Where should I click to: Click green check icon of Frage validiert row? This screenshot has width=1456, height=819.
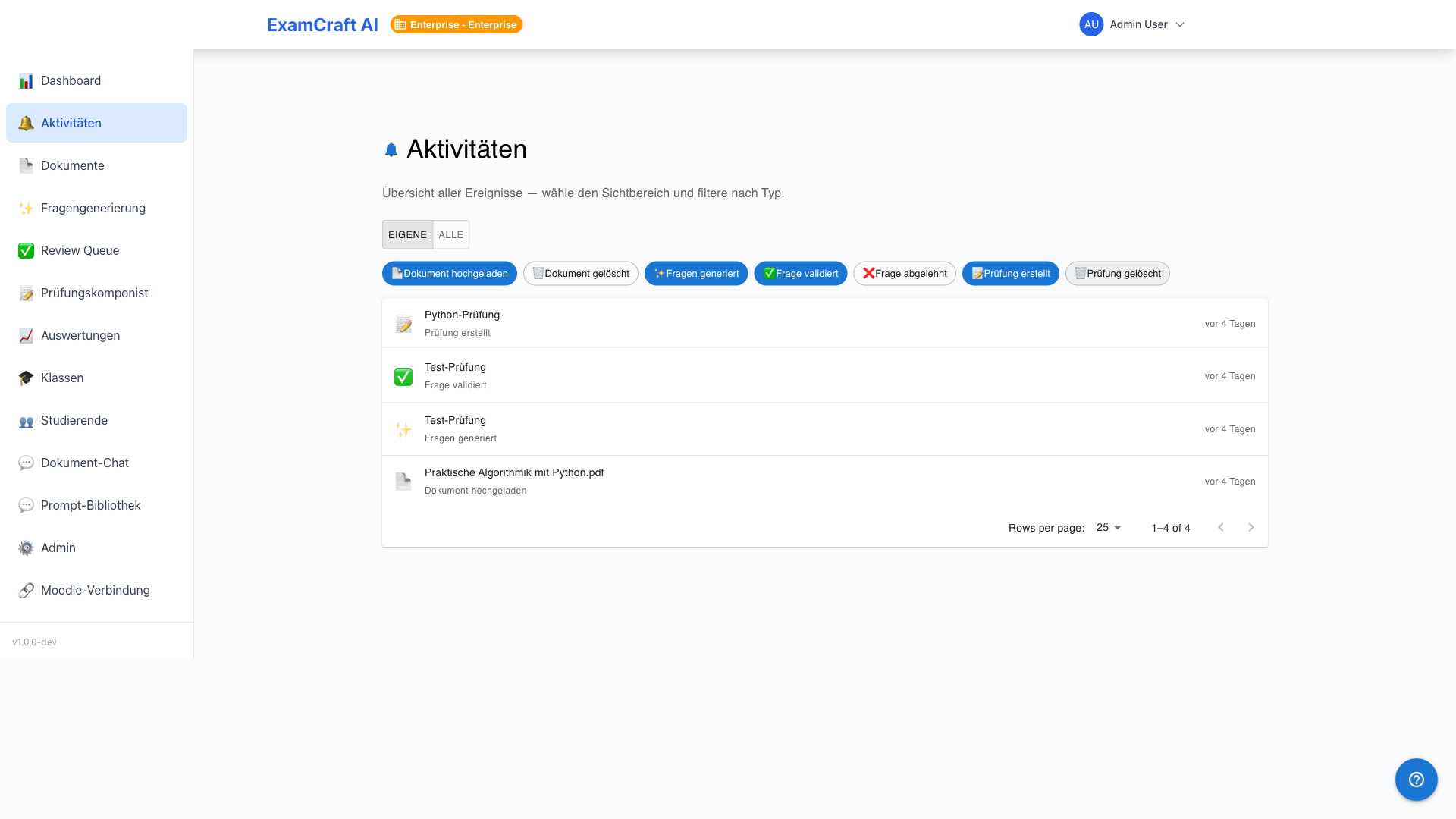click(403, 377)
